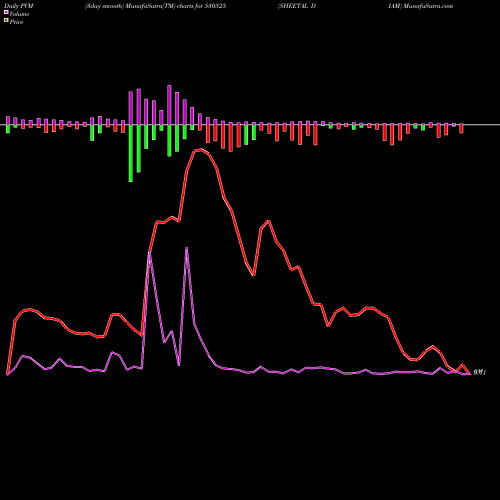Click the red-green Price legend swatch
Screen dimensions: 500x500
pos(6,20)
